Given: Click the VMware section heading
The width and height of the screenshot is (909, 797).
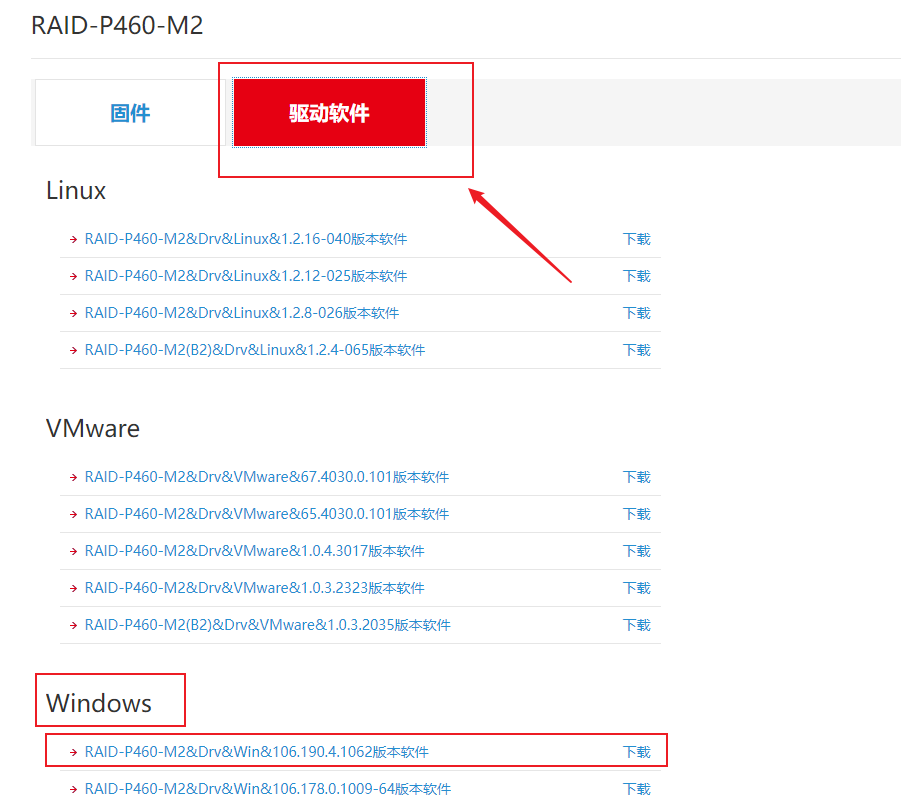Looking at the screenshot, I should (x=93, y=429).
